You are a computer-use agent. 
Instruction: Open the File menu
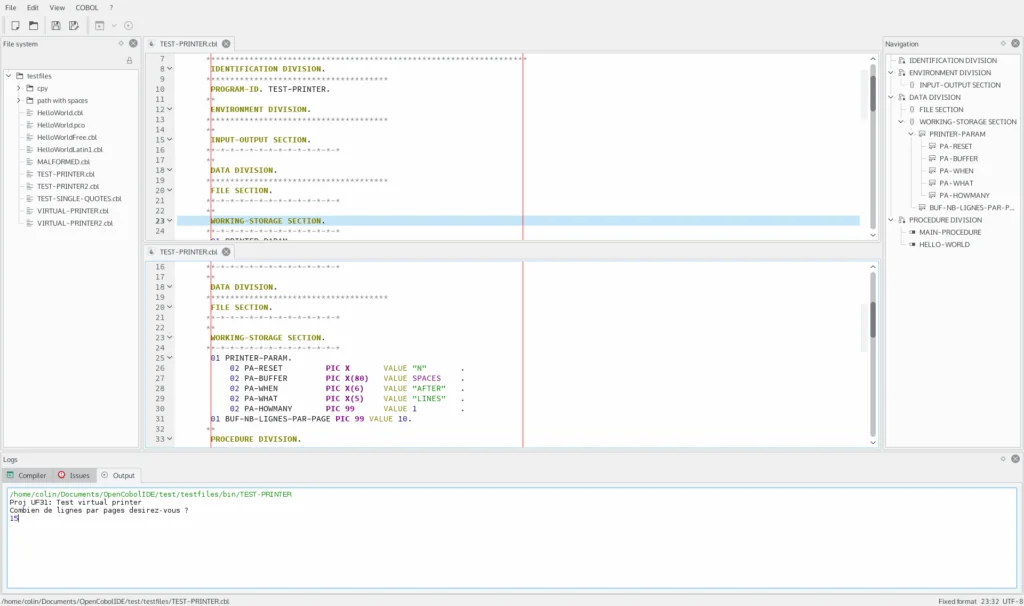point(10,8)
